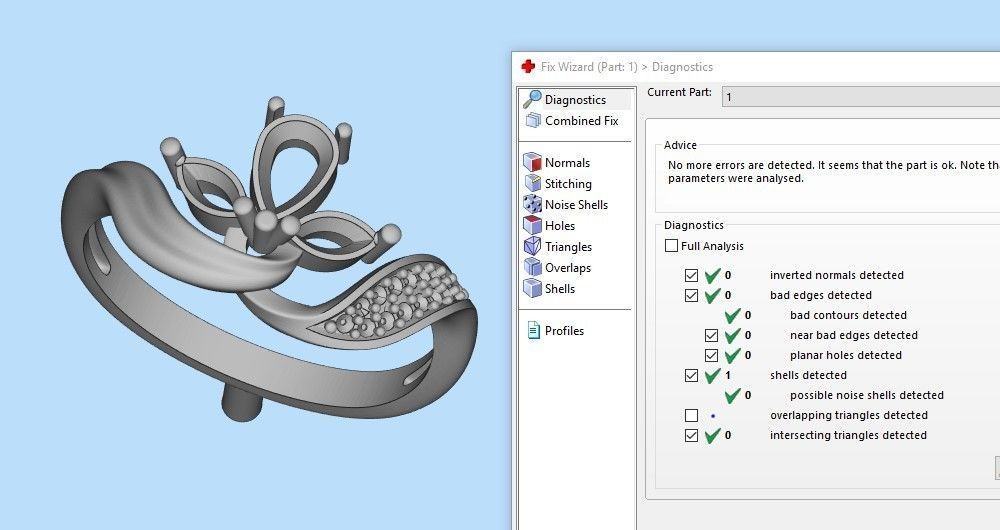Viewport: 1000px width, 530px height.
Task: Open the Profiles page label
Action: click(564, 331)
